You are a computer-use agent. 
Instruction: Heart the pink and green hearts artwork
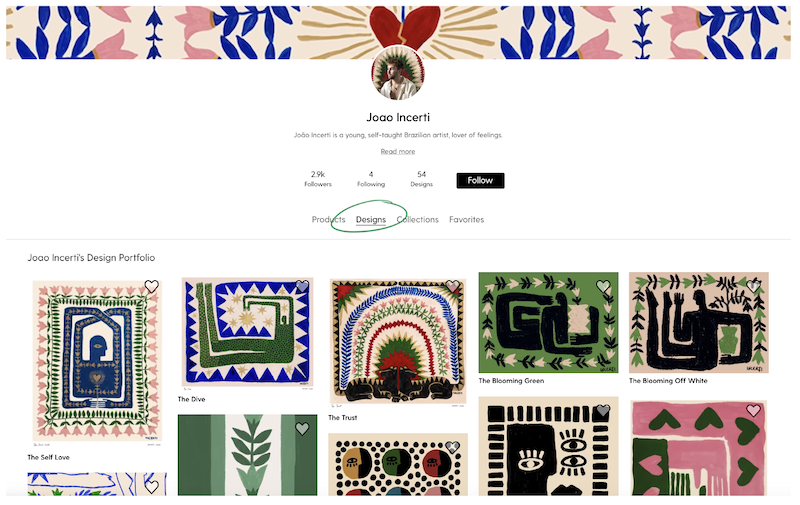[x=754, y=410]
